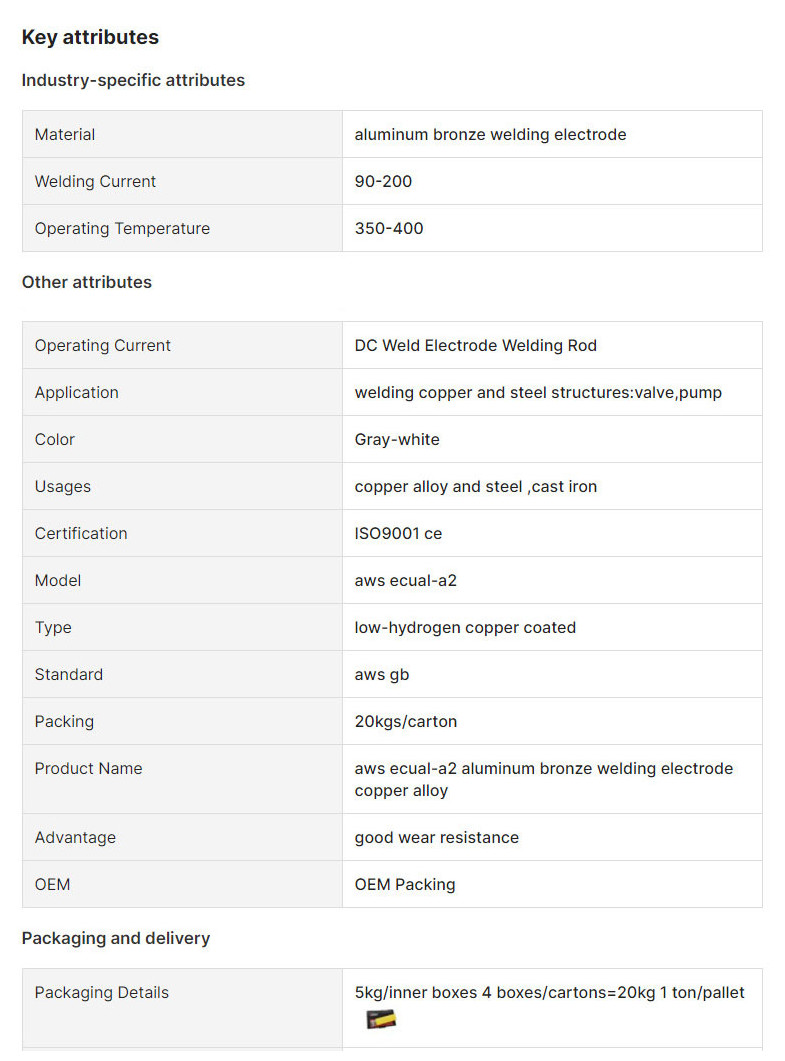Click the Industry-specific attributes heading
The image size is (785, 1061).
(x=133, y=80)
